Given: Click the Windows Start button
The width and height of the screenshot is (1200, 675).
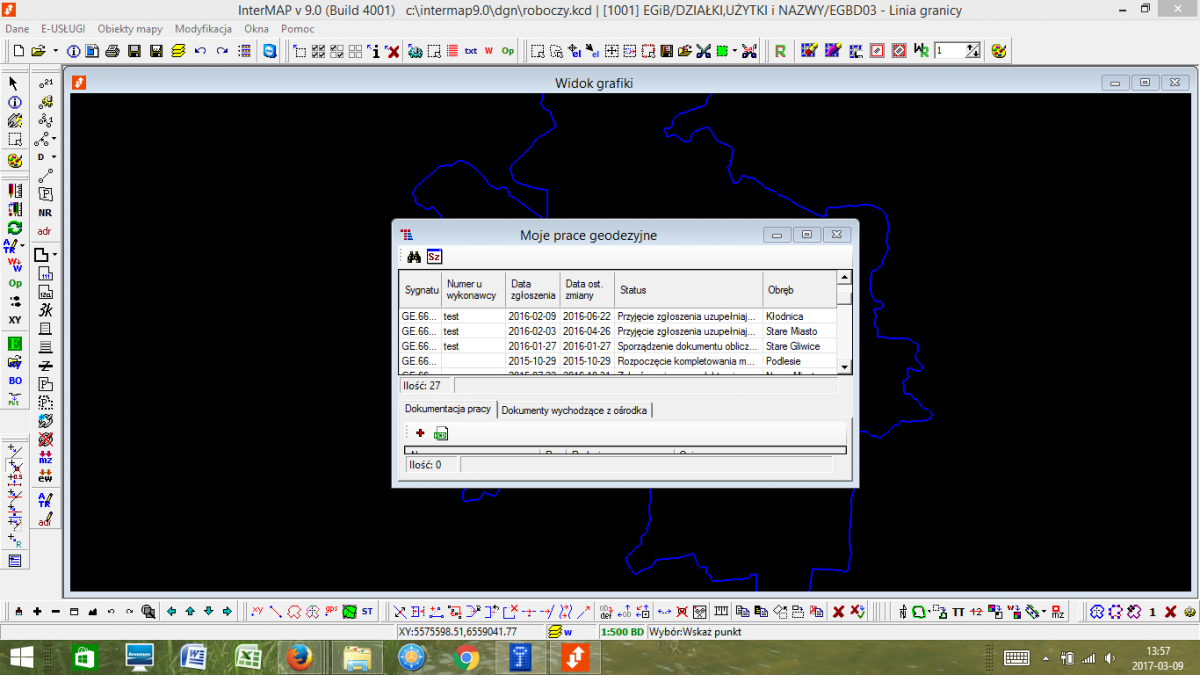Looking at the screenshot, I should 22,658.
